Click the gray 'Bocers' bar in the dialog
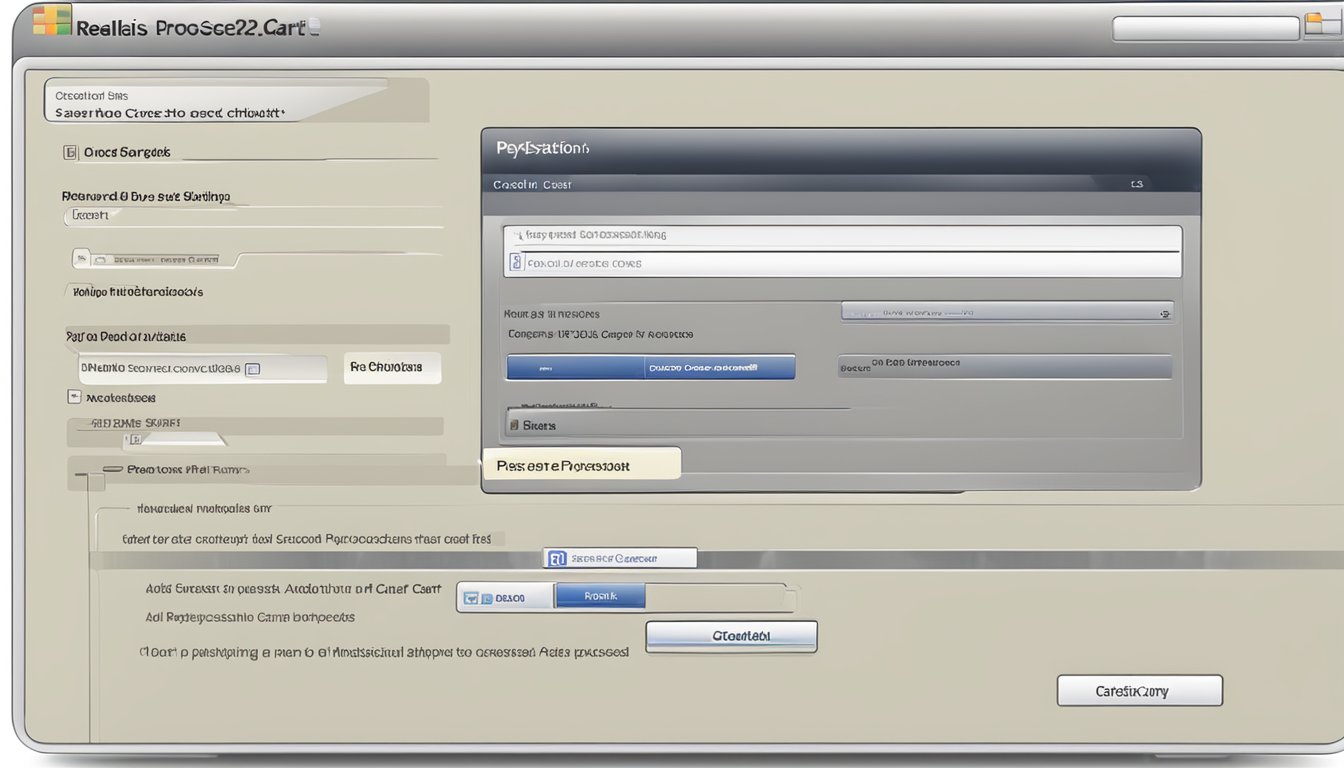Viewport: 1344px width, 768px height. 1004,366
